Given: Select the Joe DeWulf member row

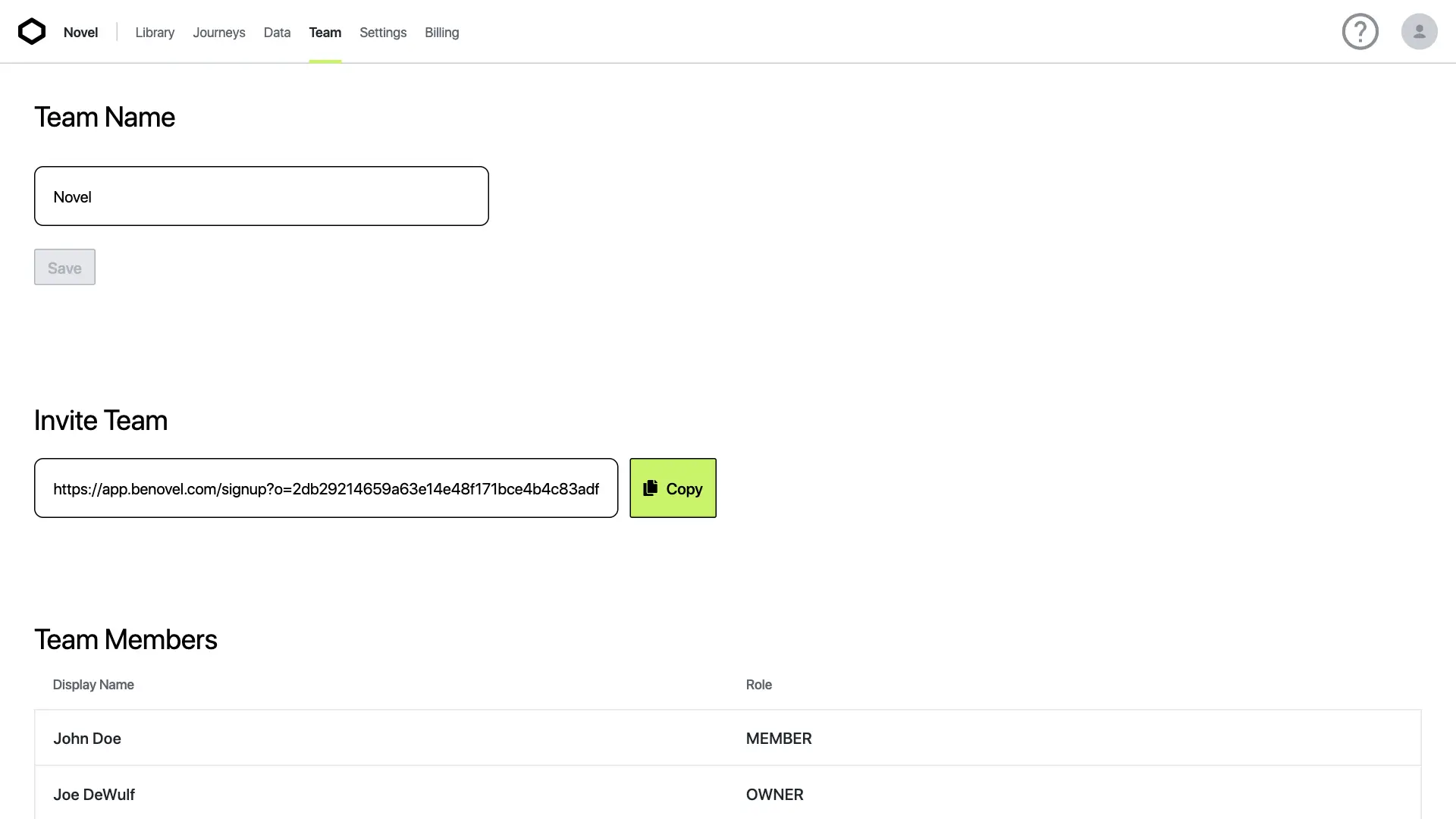Looking at the screenshot, I should [379, 794].
